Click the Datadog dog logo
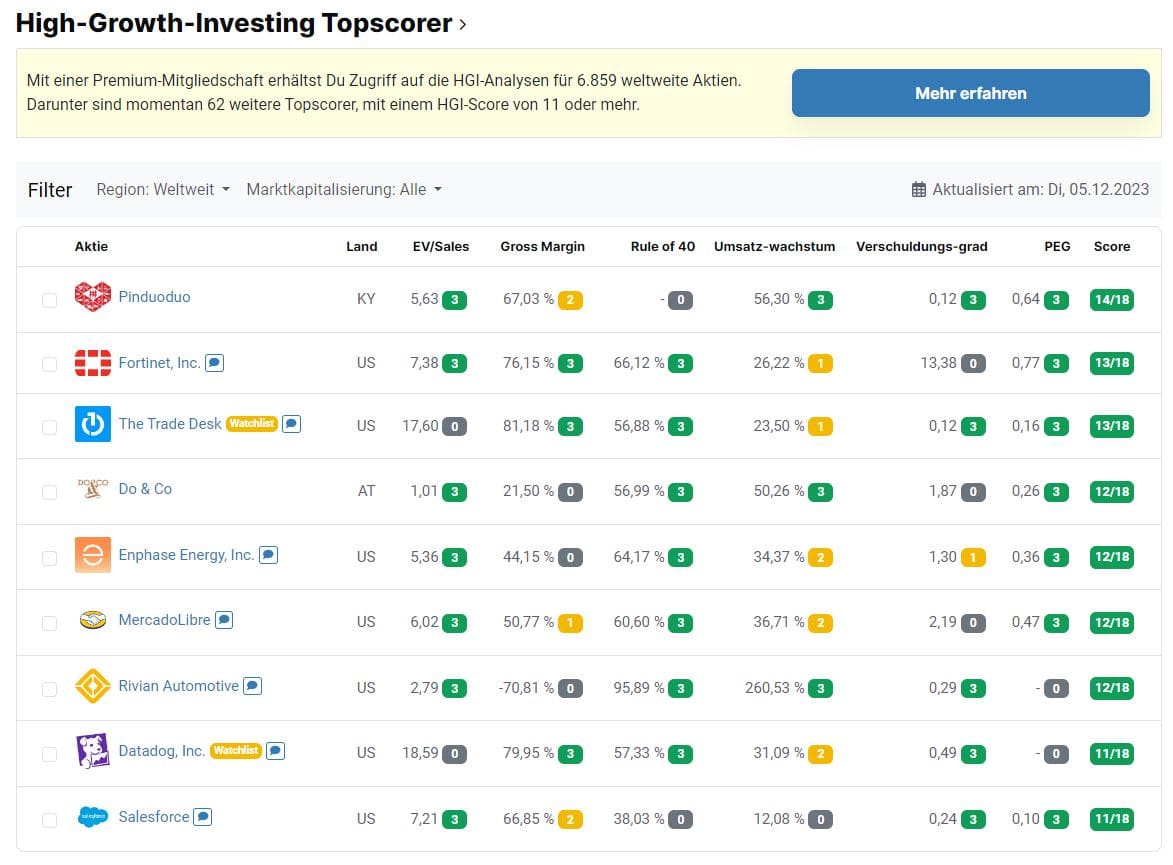 (92, 751)
